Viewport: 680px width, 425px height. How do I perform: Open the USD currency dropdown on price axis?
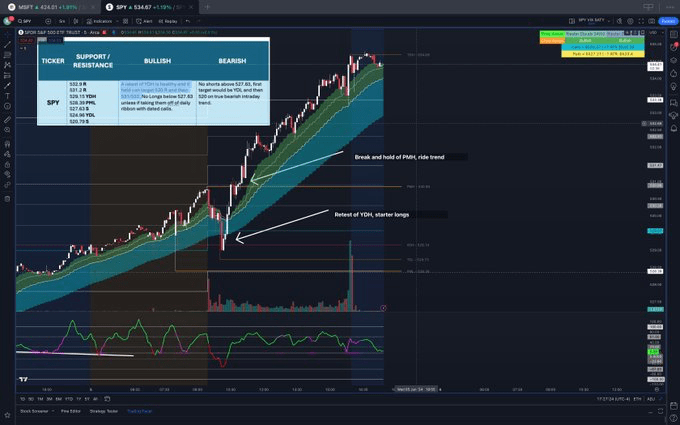pyautogui.click(x=654, y=31)
